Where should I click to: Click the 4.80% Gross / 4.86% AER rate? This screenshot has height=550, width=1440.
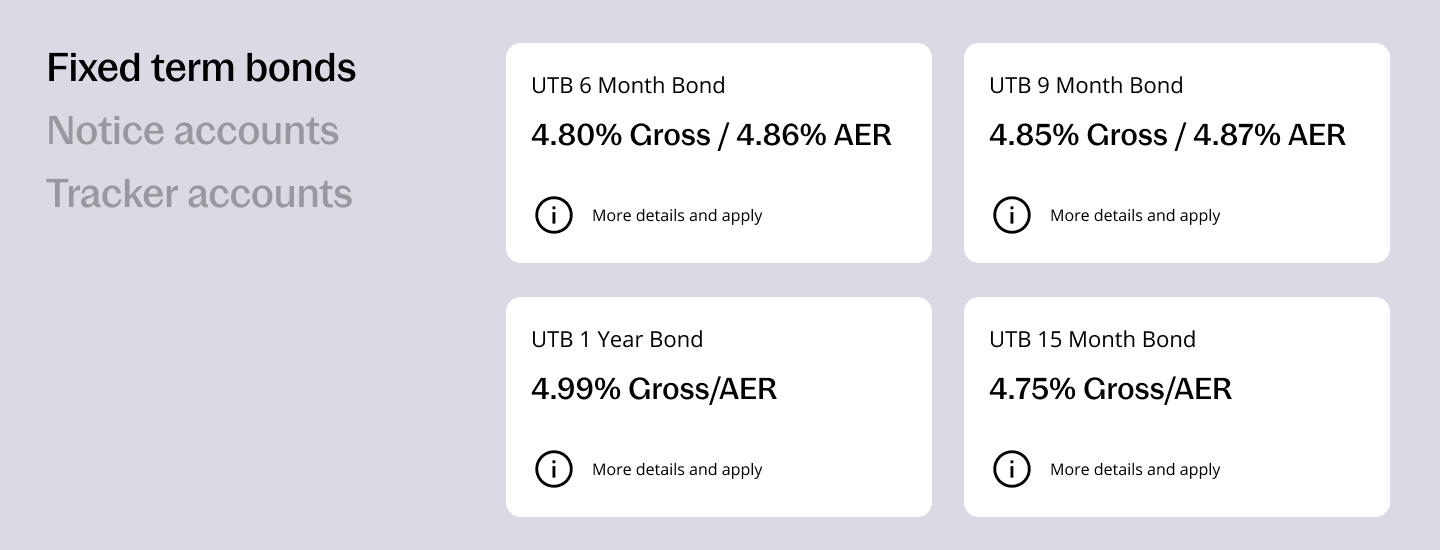711,135
